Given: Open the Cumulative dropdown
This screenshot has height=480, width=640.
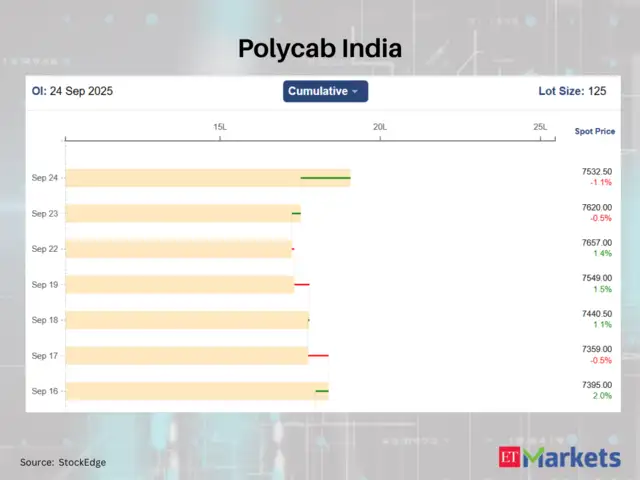Looking at the screenshot, I should click(x=325, y=91).
